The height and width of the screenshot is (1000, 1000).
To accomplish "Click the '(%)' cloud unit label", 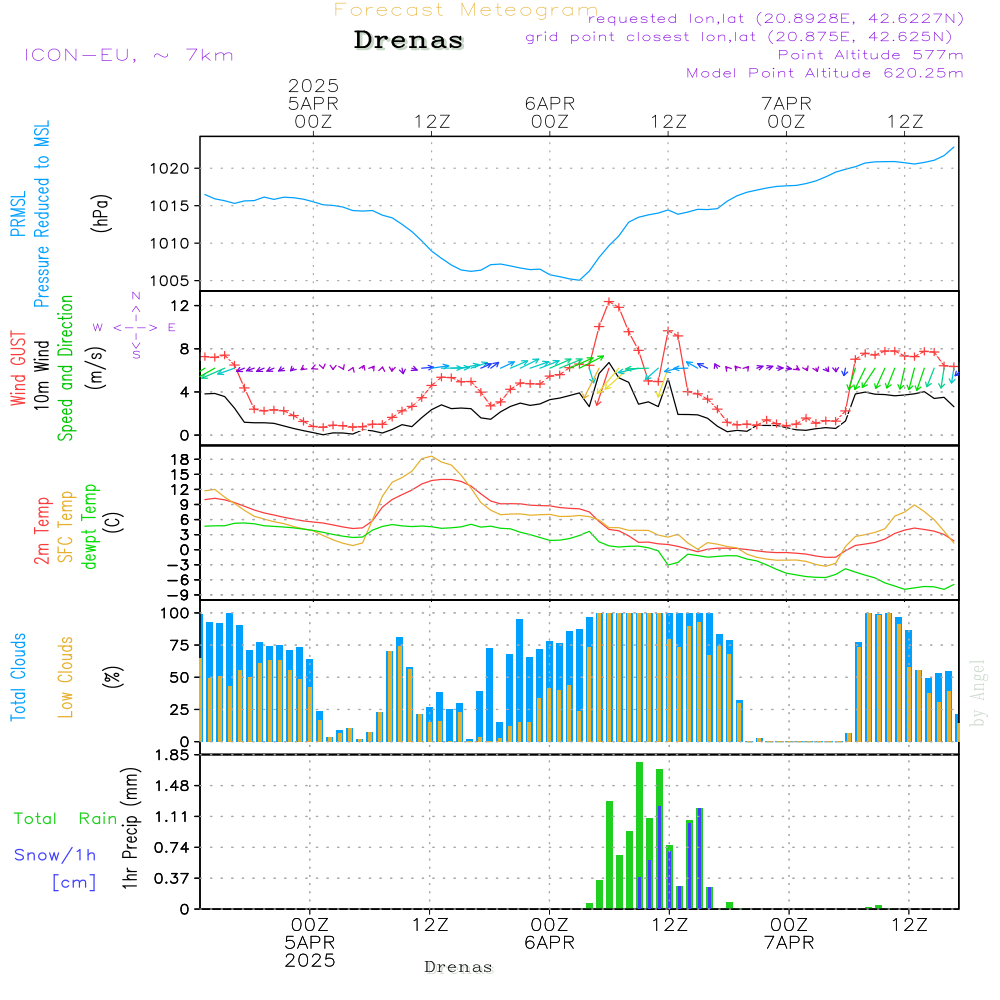I will click(x=112, y=677).
